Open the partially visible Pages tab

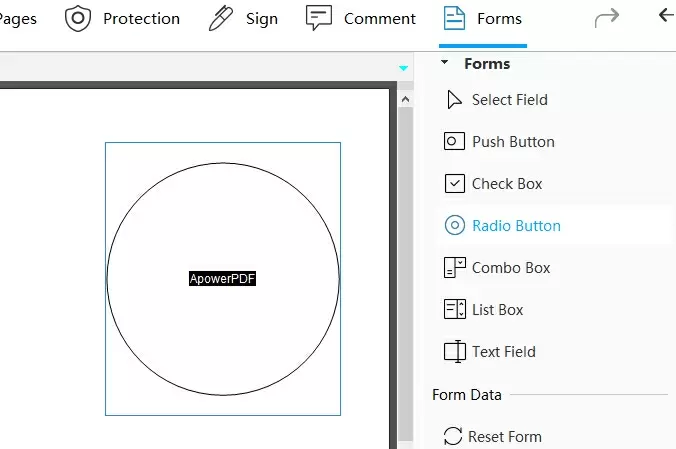click(x=18, y=19)
